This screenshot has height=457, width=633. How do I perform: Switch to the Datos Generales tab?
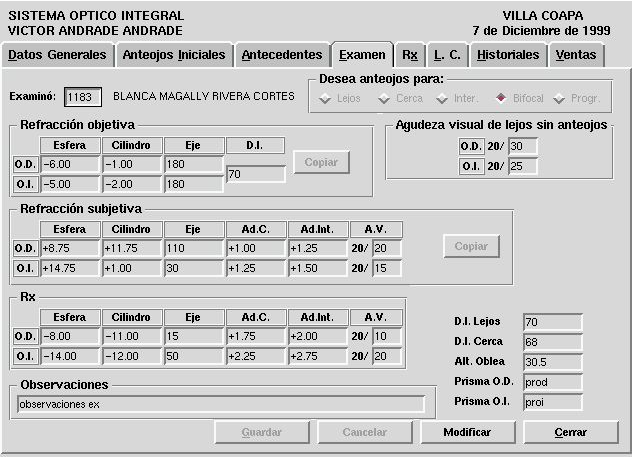pos(56,55)
